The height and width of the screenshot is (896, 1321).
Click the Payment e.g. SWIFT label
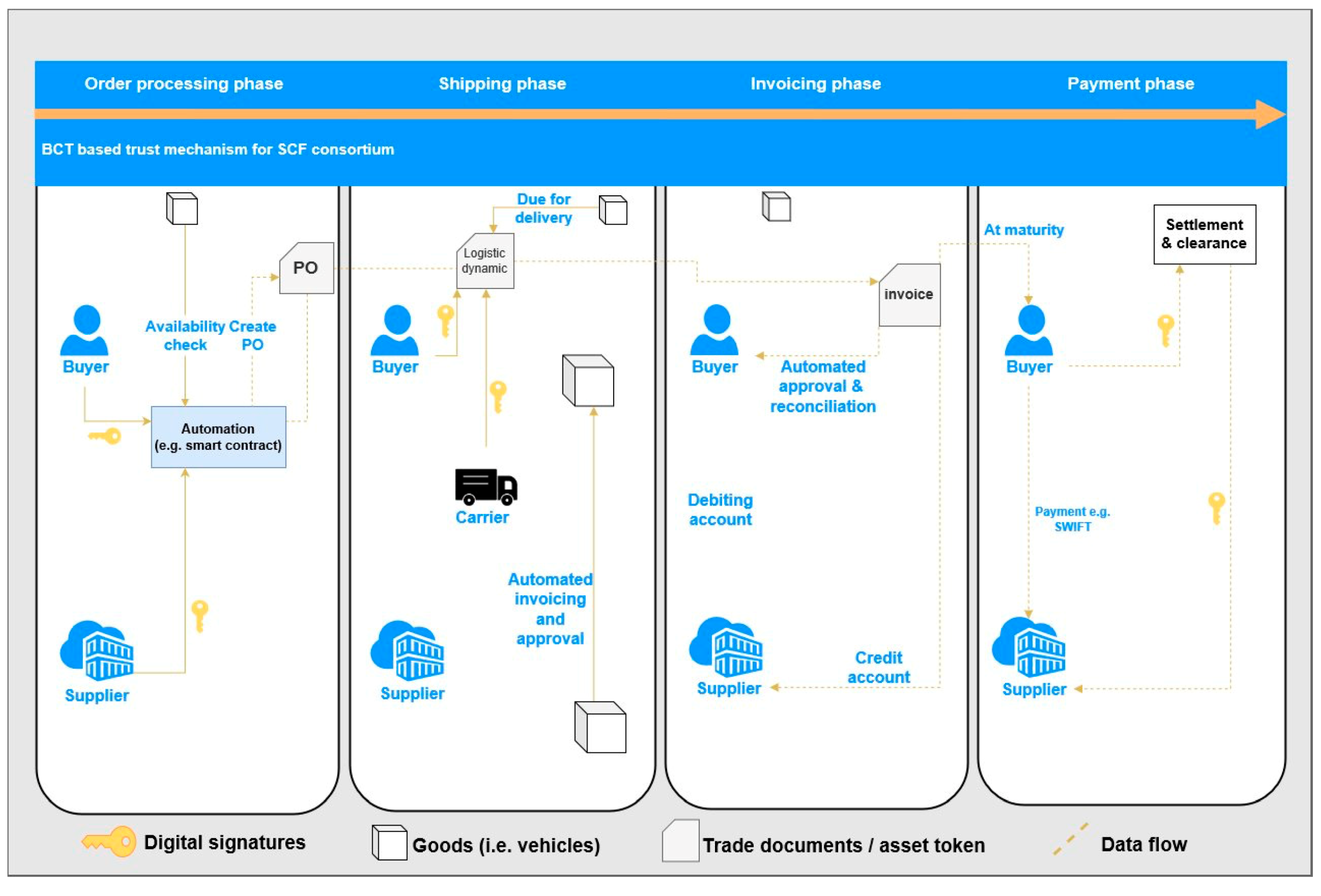click(x=1072, y=519)
